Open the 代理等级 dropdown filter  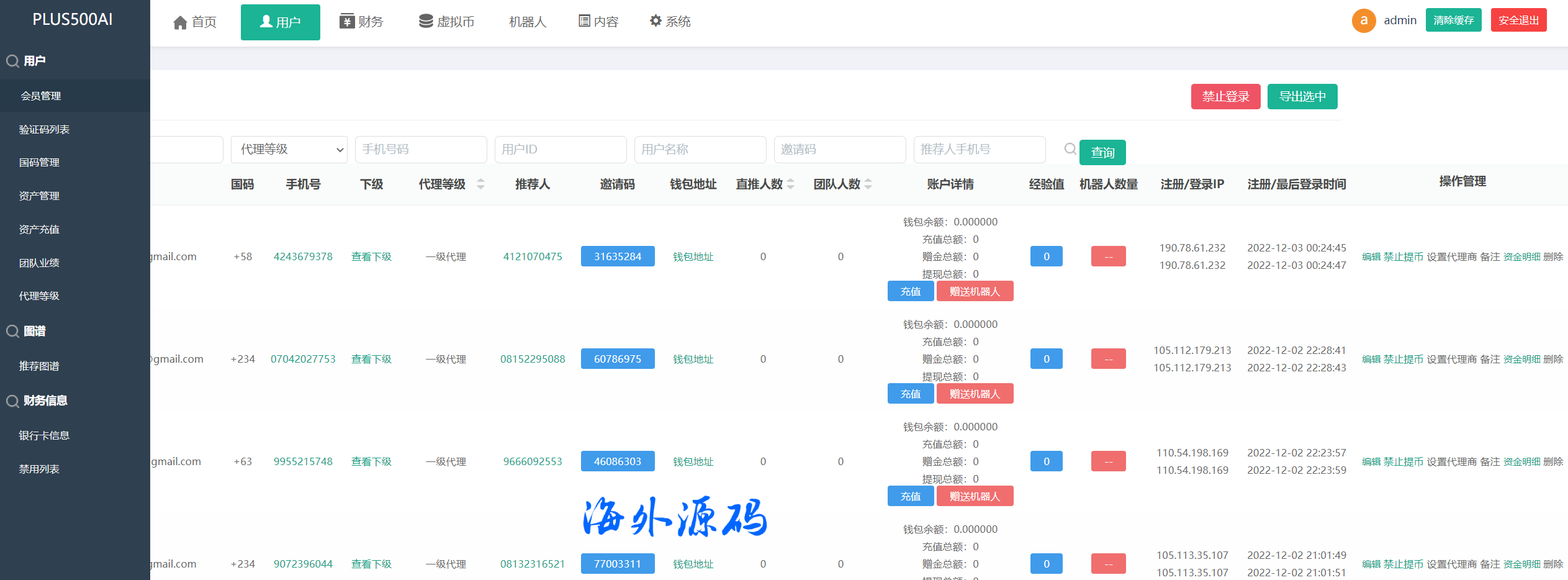point(289,150)
